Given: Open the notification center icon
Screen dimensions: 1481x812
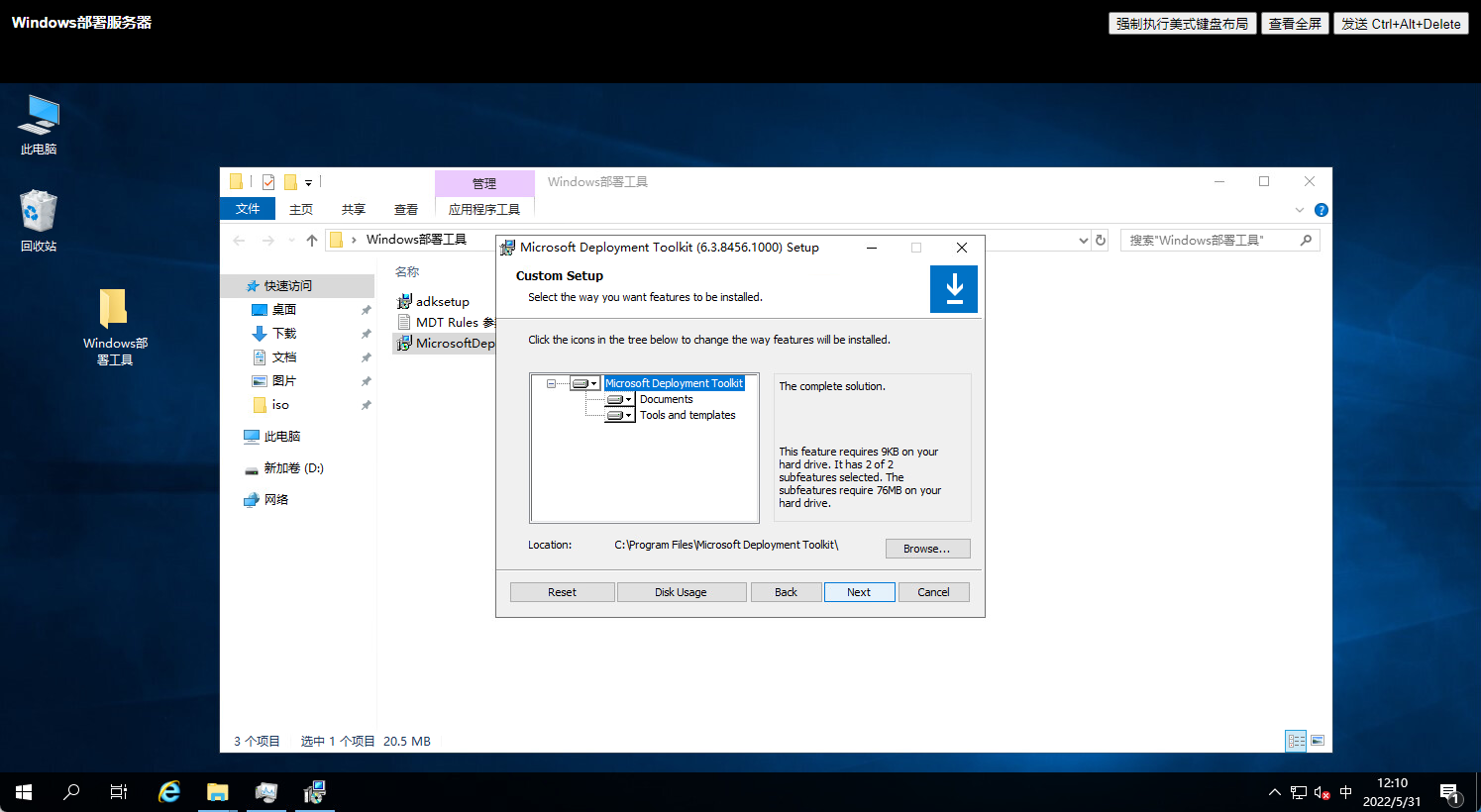Looking at the screenshot, I should coord(1450,793).
